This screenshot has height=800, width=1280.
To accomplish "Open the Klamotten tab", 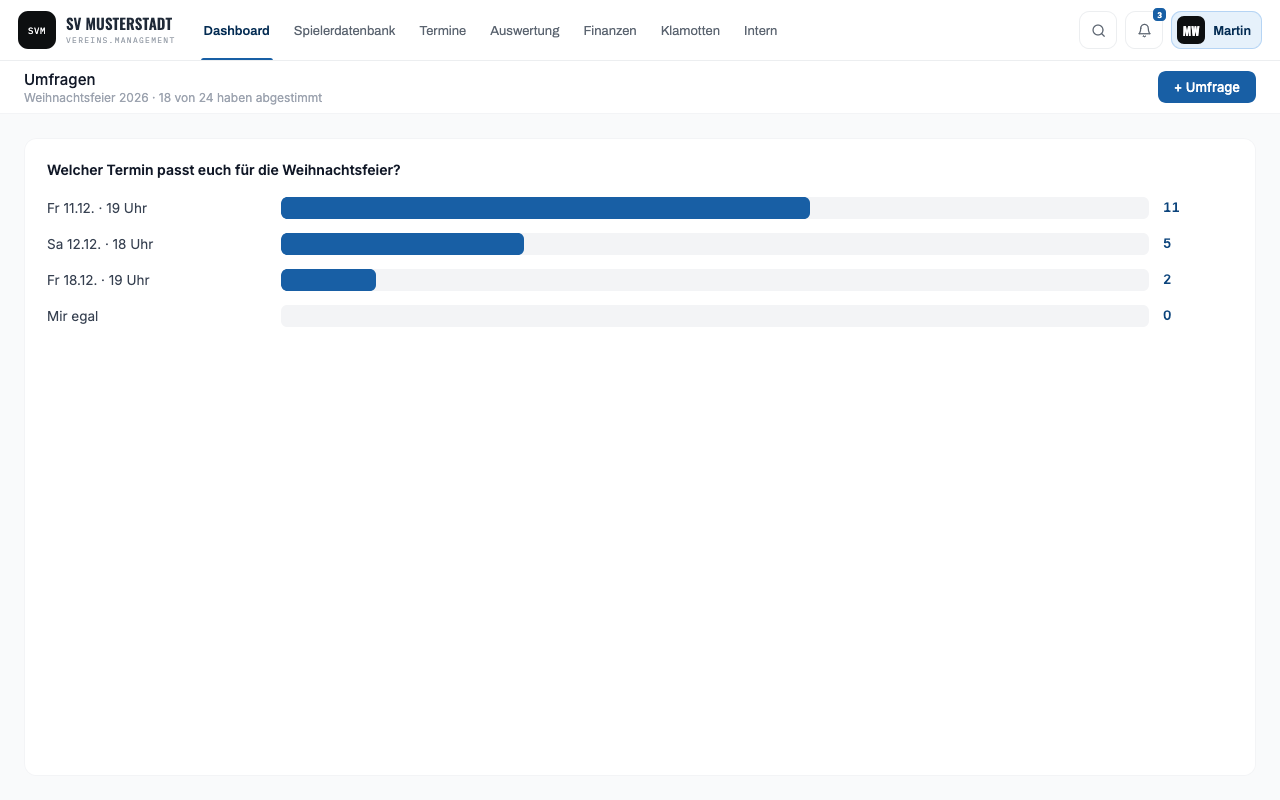I will point(690,31).
